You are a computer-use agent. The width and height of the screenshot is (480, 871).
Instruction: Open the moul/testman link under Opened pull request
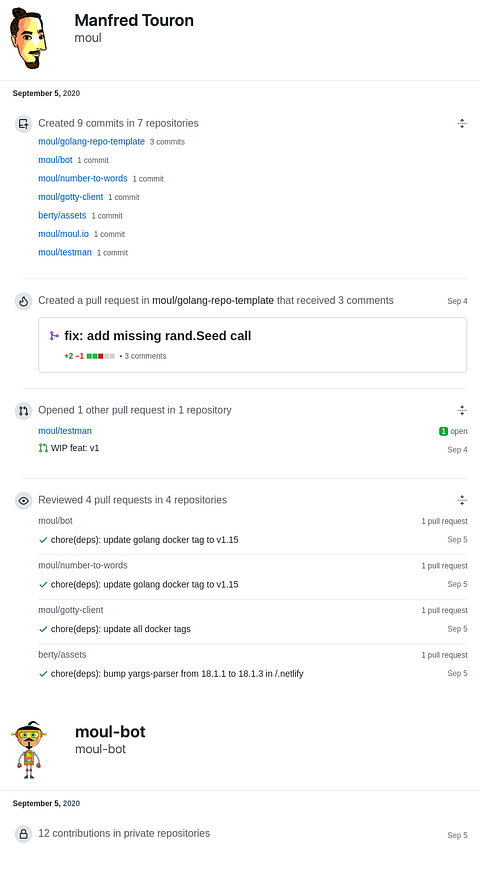[65, 431]
